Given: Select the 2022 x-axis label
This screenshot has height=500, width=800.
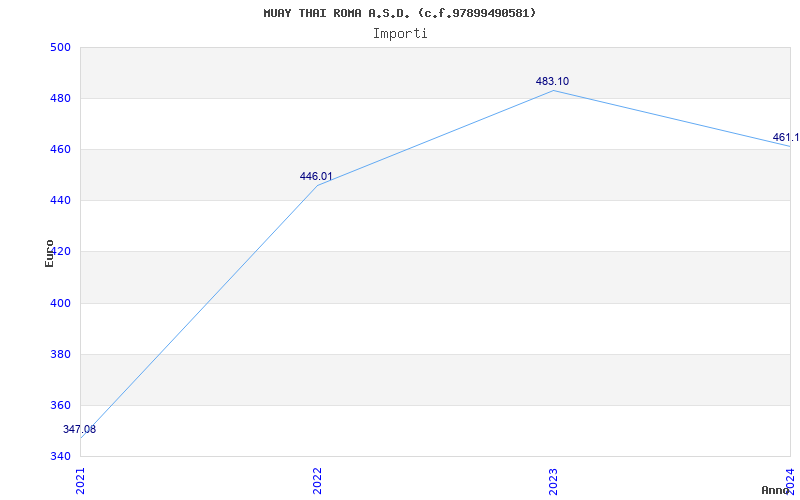Looking at the screenshot, I should click(317, 481).
